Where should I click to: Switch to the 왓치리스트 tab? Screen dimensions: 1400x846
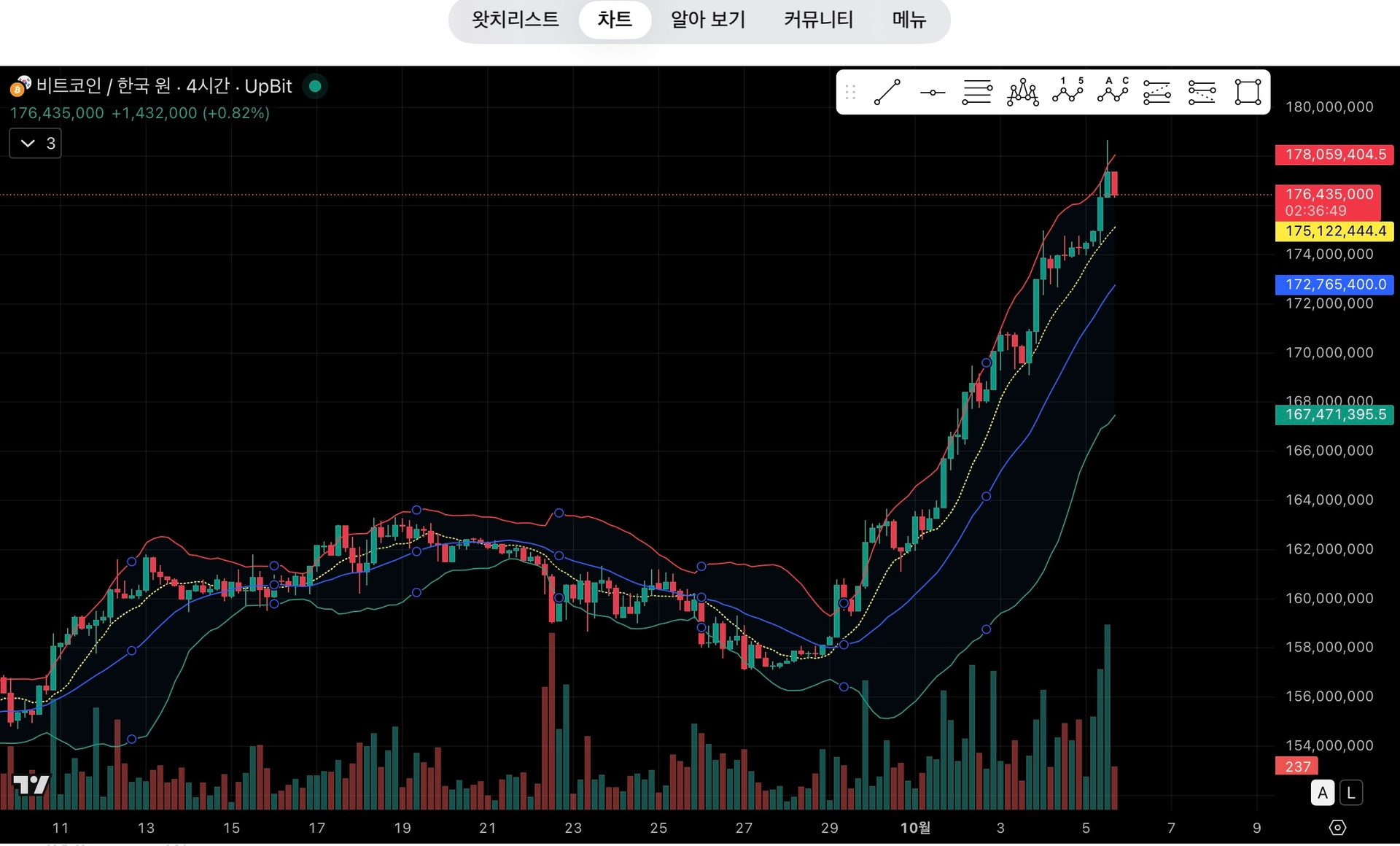[x=515, y=20]
